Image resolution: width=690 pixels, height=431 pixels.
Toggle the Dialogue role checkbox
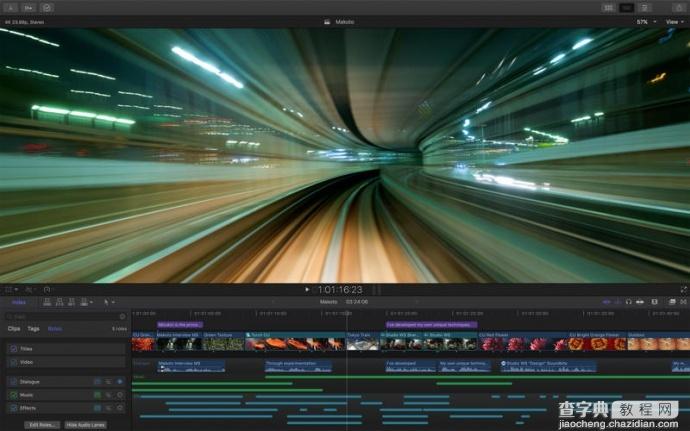coord(13,381)
